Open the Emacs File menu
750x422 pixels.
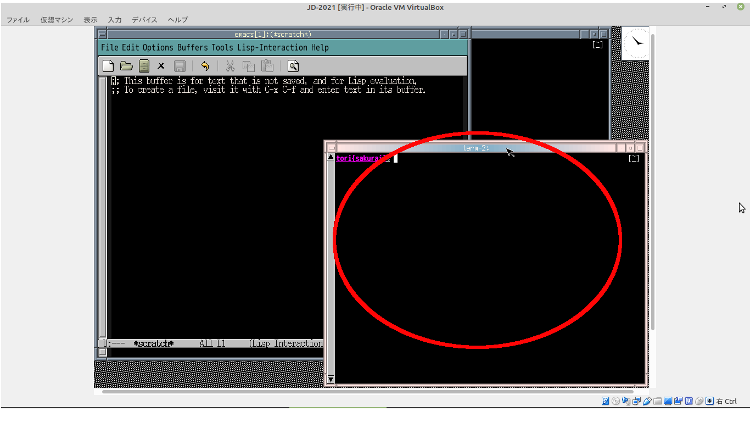(x=109, y=47)
